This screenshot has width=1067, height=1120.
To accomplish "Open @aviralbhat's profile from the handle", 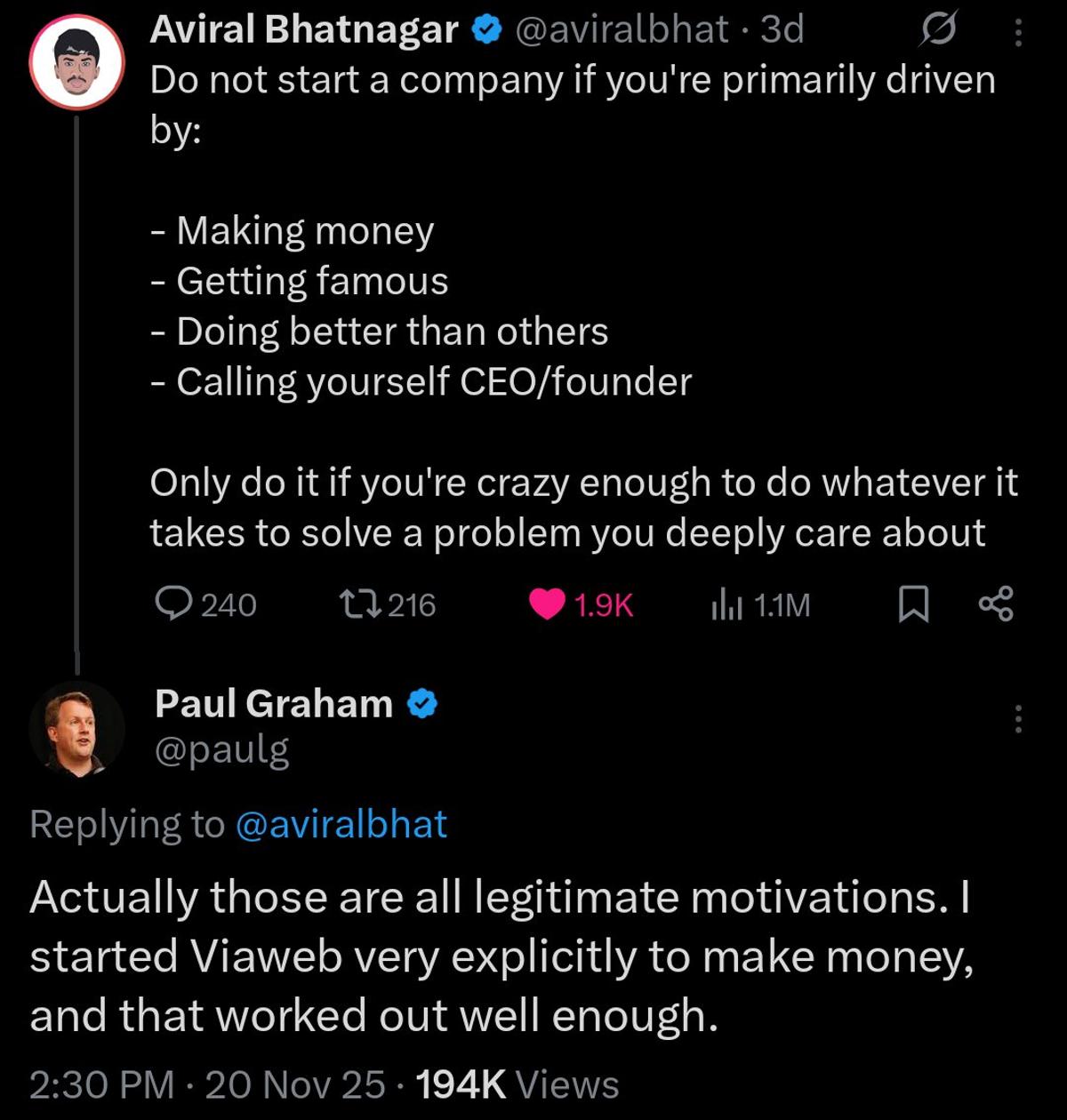I will tap(617, 29).
